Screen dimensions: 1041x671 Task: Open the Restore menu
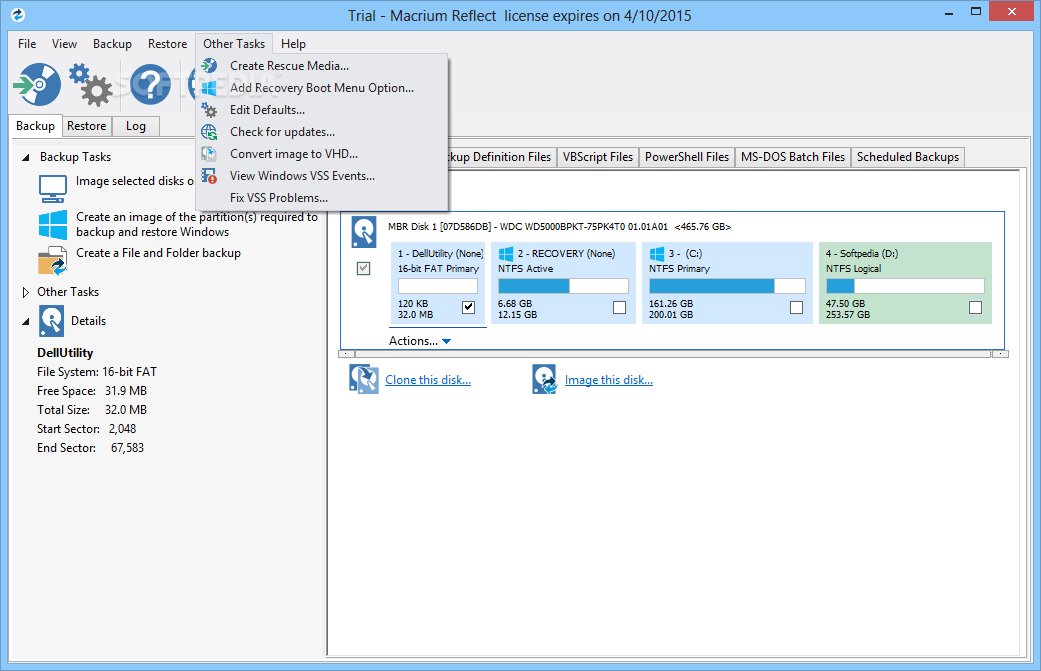pyautogui.click(x=167, y=44)
